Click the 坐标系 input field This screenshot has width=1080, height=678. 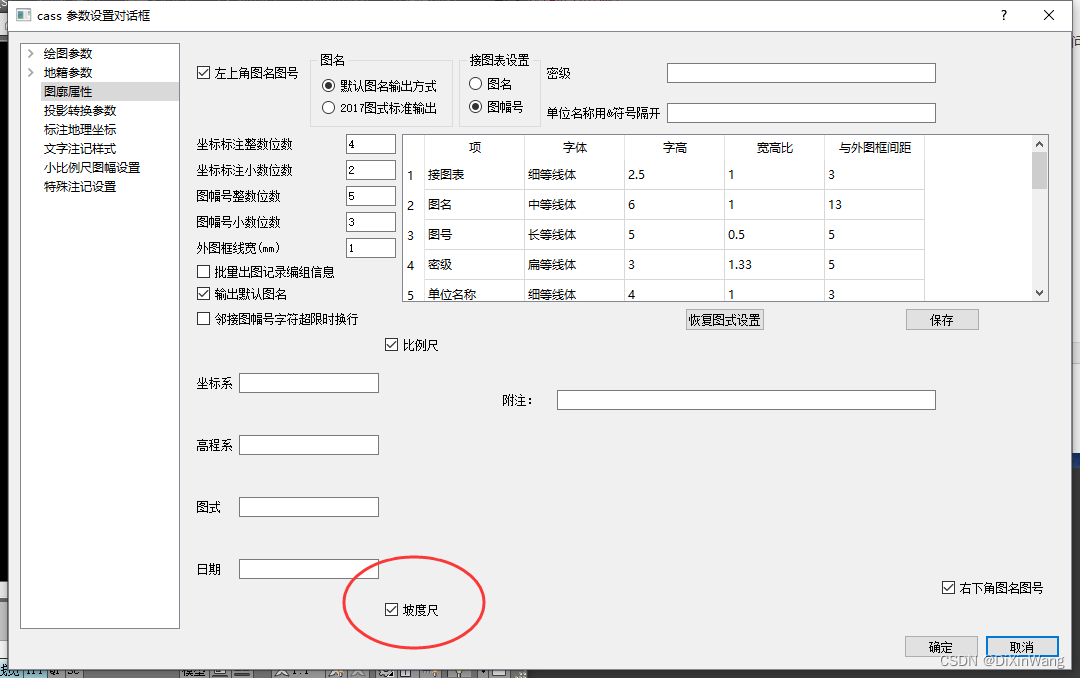(x=309, y=383)
